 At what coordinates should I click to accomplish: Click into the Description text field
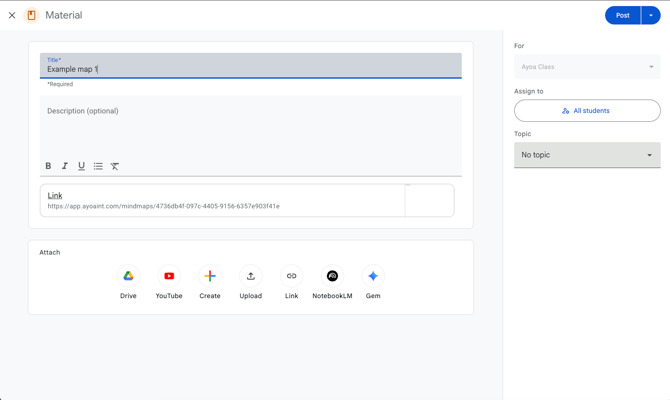pyautogui.click(x=250, y=125)
